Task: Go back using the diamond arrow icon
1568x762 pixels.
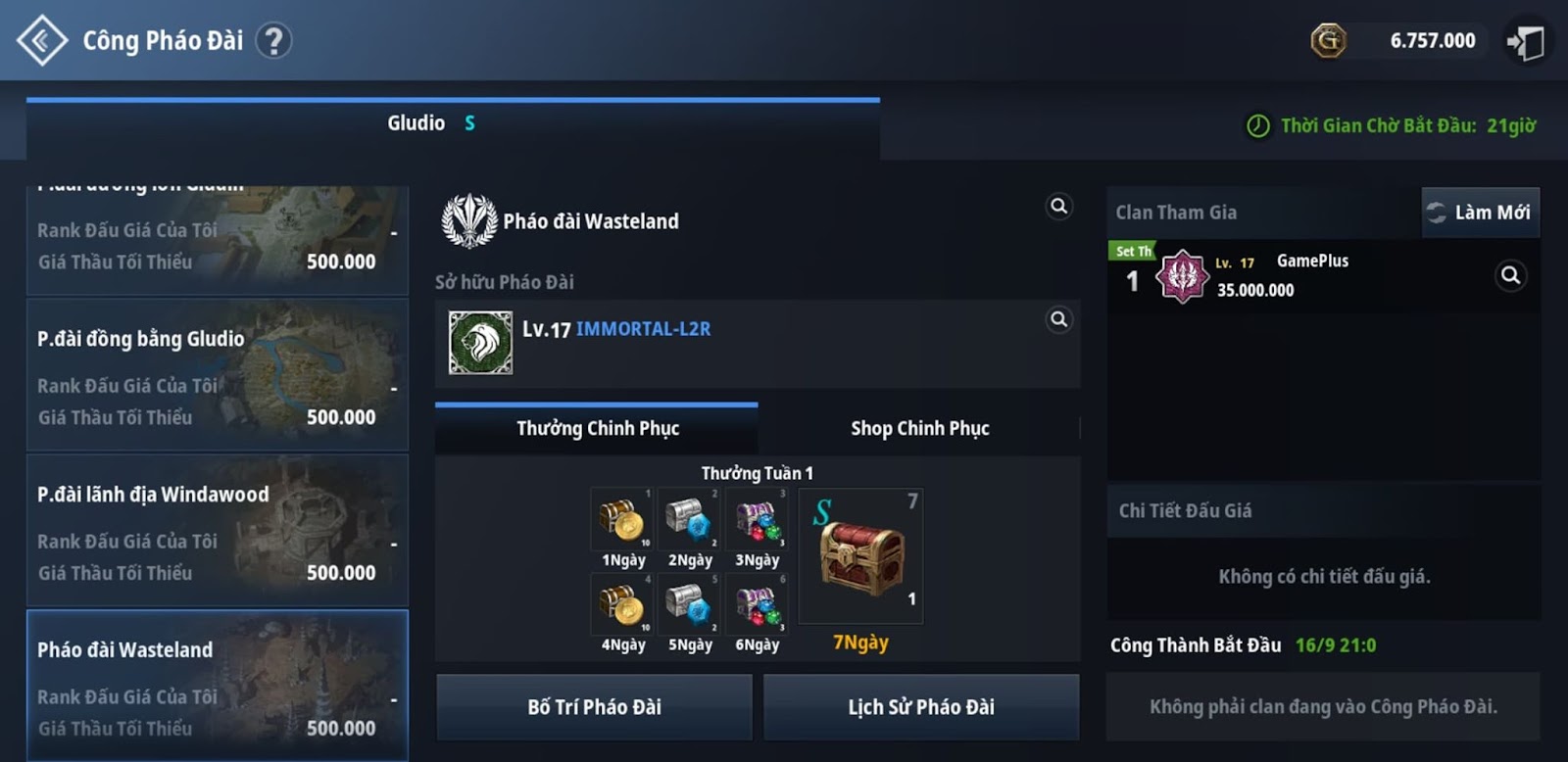Action: (x=41, y=40)
